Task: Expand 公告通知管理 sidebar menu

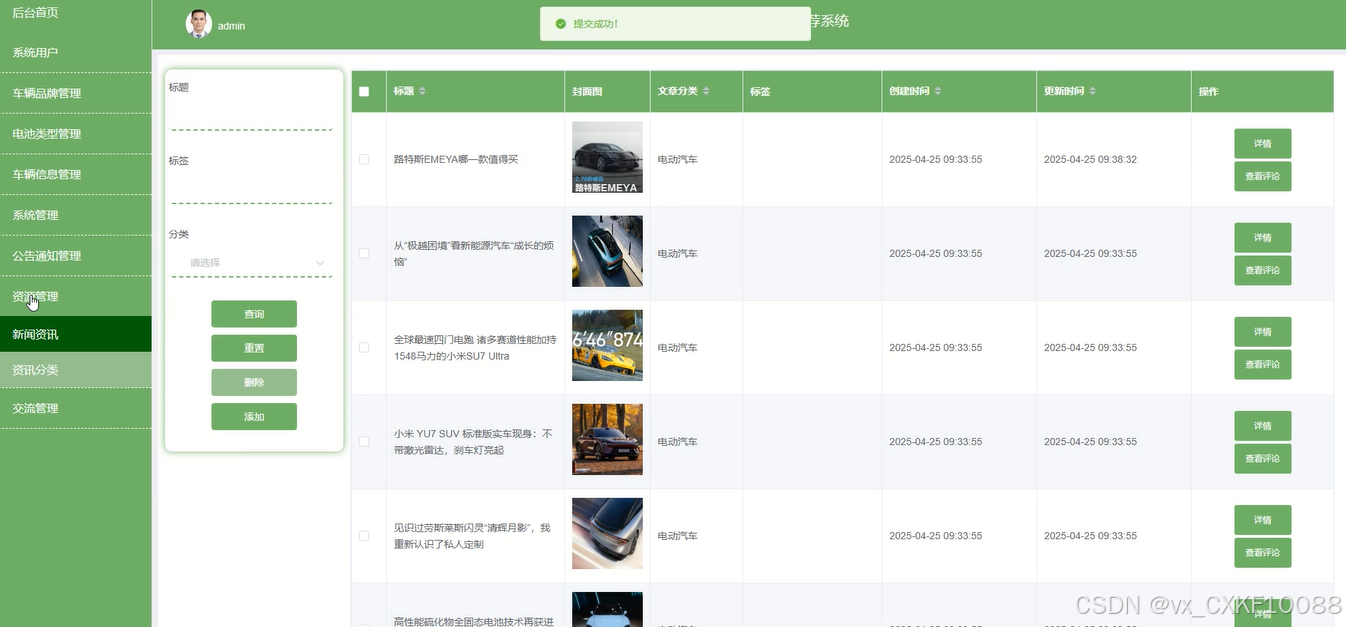Action: coord(76,255)
